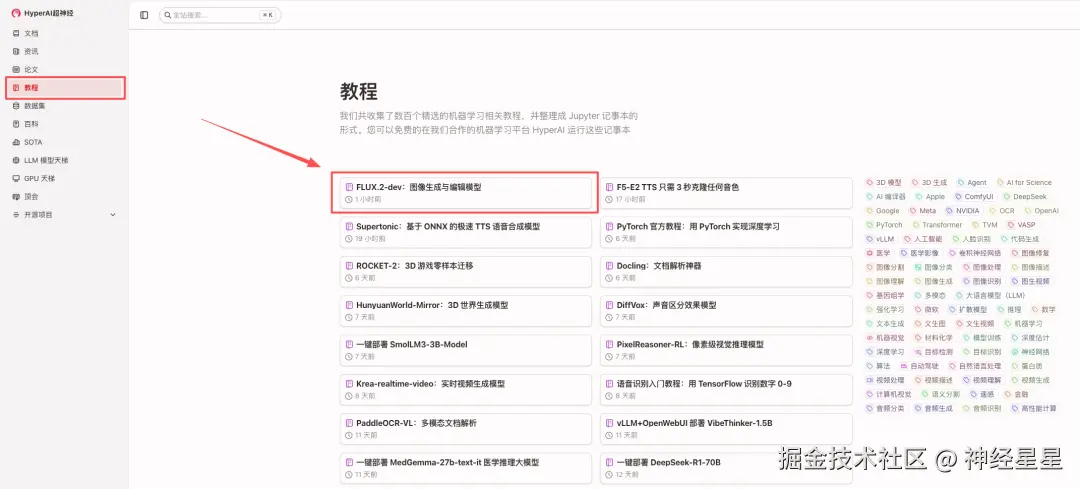
Task: Open 一键部署 MedGemma-27b-text-it tutorial
Action: [466, 468]
